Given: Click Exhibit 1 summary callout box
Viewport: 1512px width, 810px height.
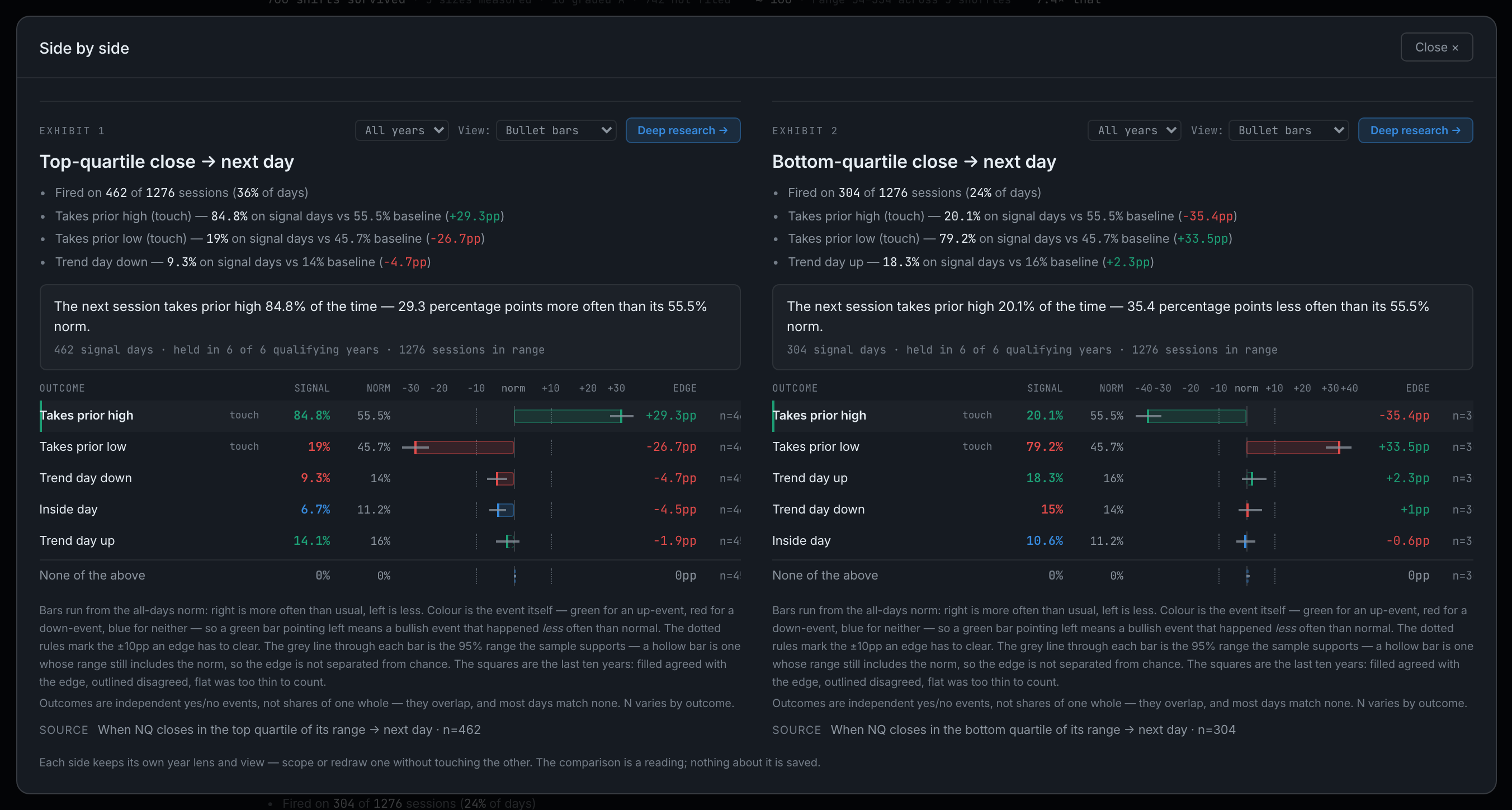Looking at the screenshot, I should click(x=390, y=327).
